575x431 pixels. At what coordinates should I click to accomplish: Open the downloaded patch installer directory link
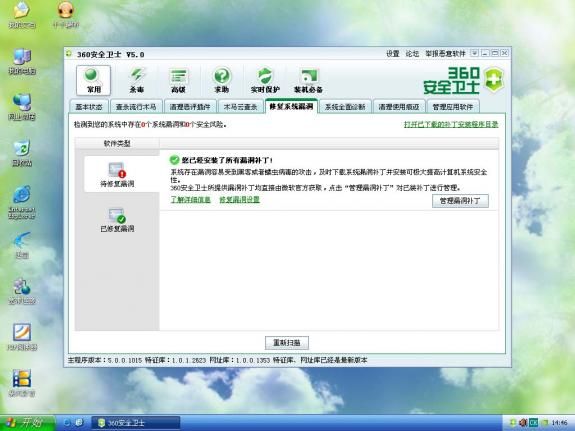click(x=451, y=124)
